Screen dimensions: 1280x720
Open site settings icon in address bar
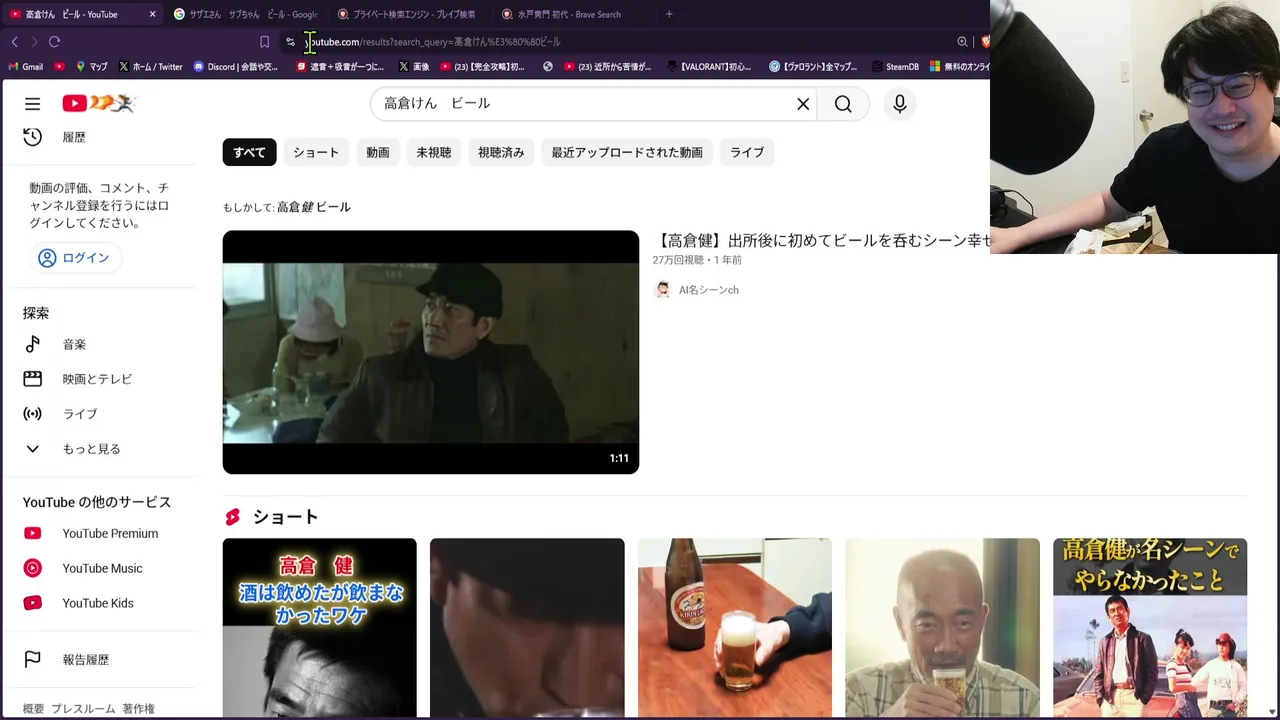coord(290,42)
